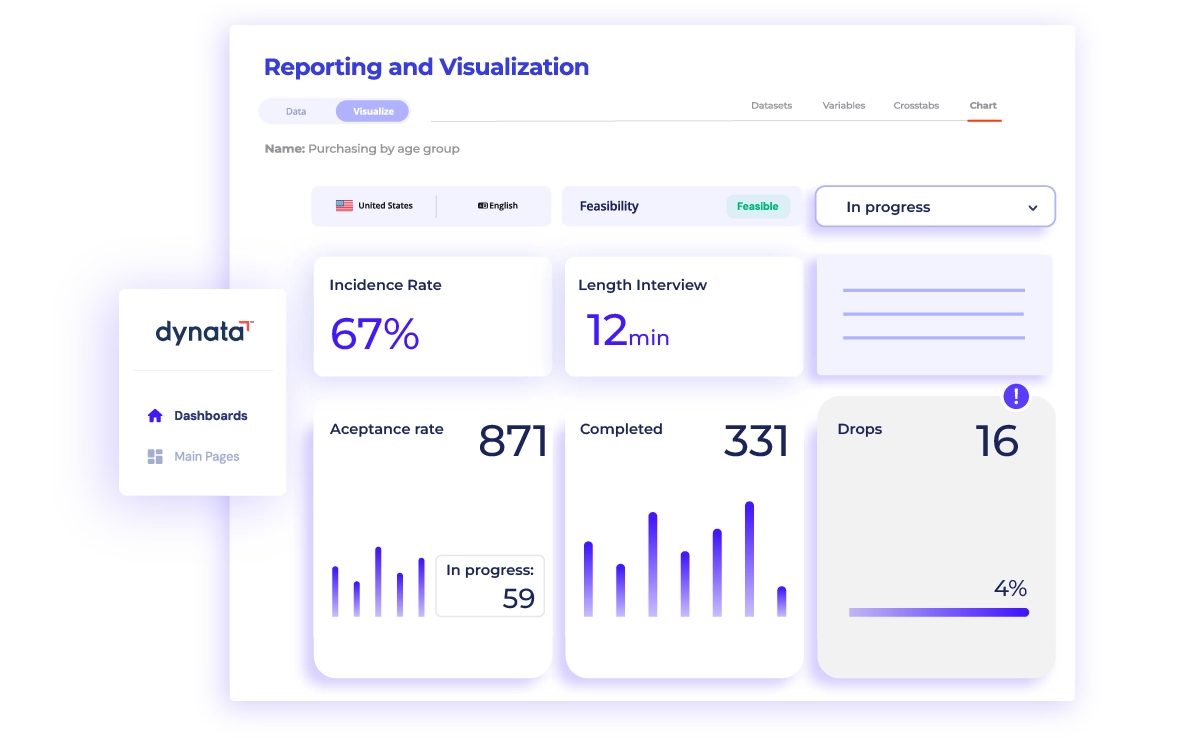Click the United States flag icon
The image size is (1200, 738).
tap(344, 206)
